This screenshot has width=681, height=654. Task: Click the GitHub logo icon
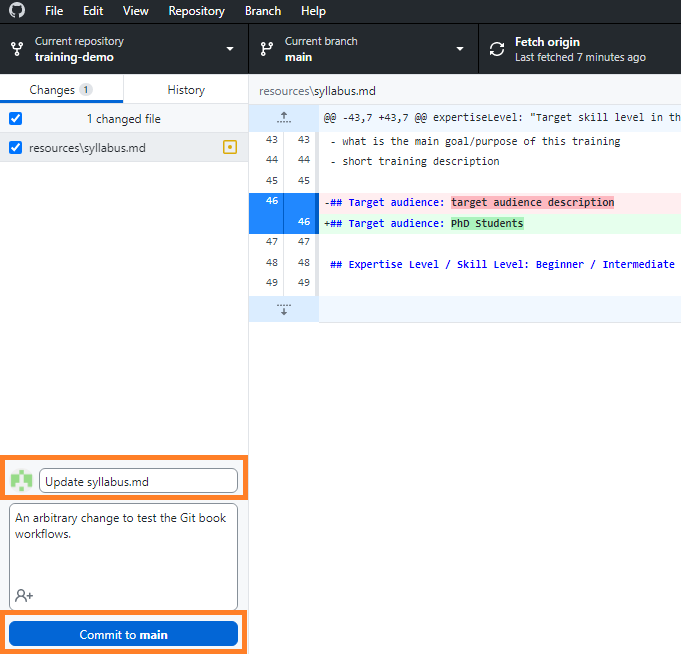[17, 10]
